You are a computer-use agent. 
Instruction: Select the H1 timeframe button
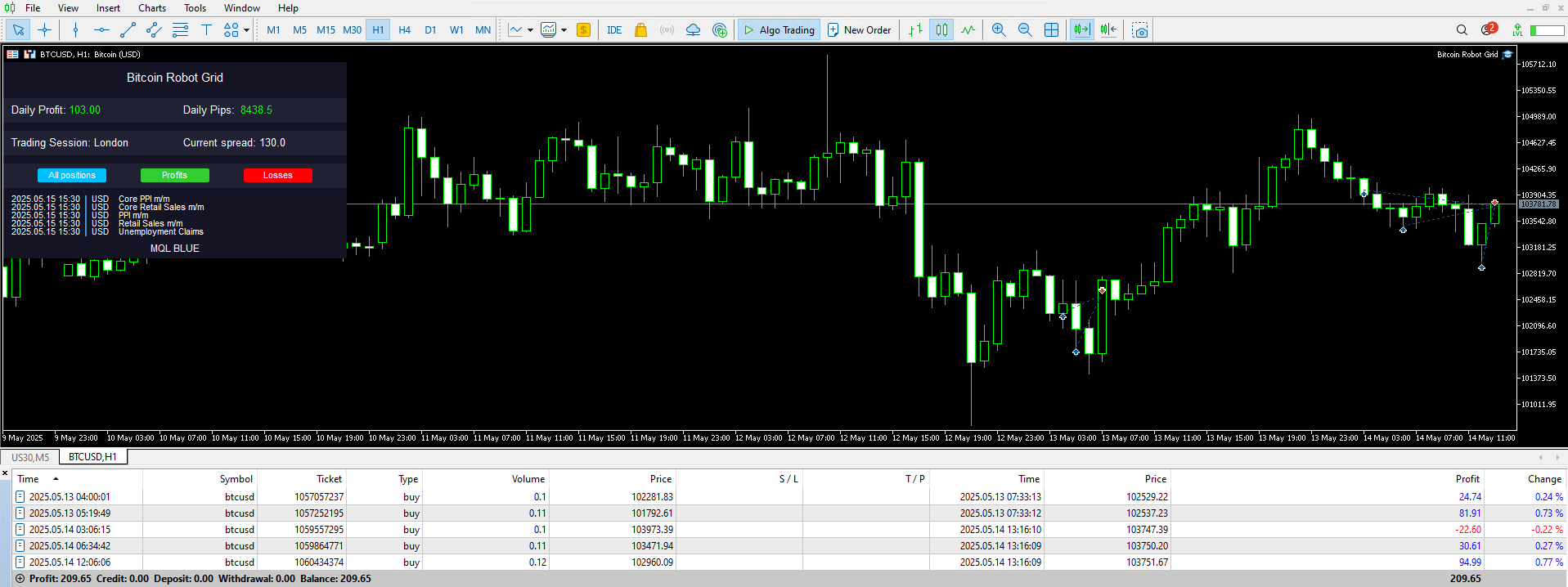click(378, 30)
